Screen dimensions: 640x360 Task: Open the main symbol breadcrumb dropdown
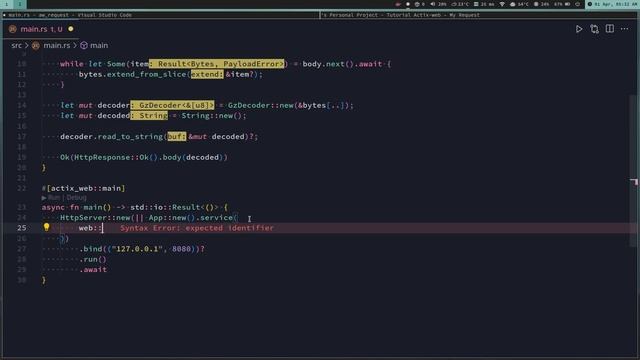[99, 45]
